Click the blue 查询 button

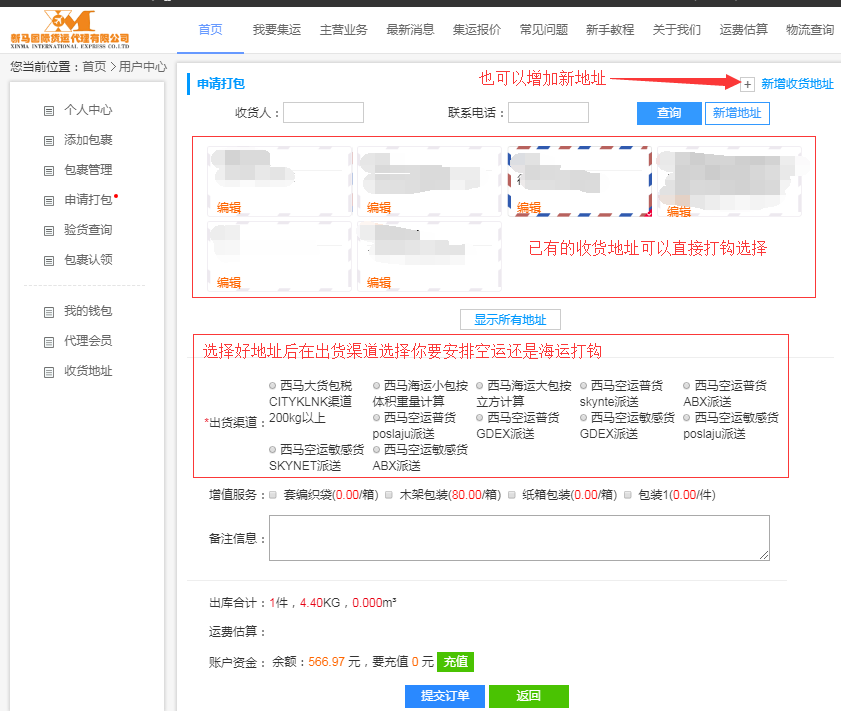pos(669,113)
